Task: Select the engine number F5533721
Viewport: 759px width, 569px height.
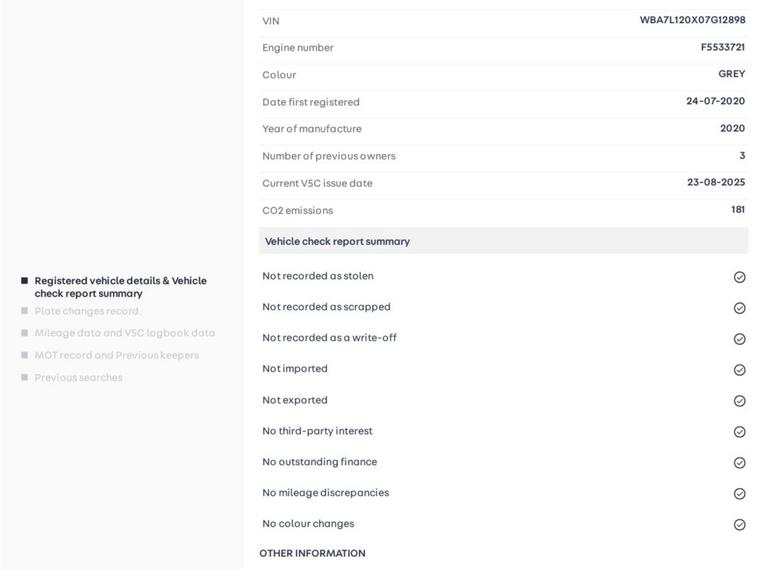Action: [x=722, y=47]
